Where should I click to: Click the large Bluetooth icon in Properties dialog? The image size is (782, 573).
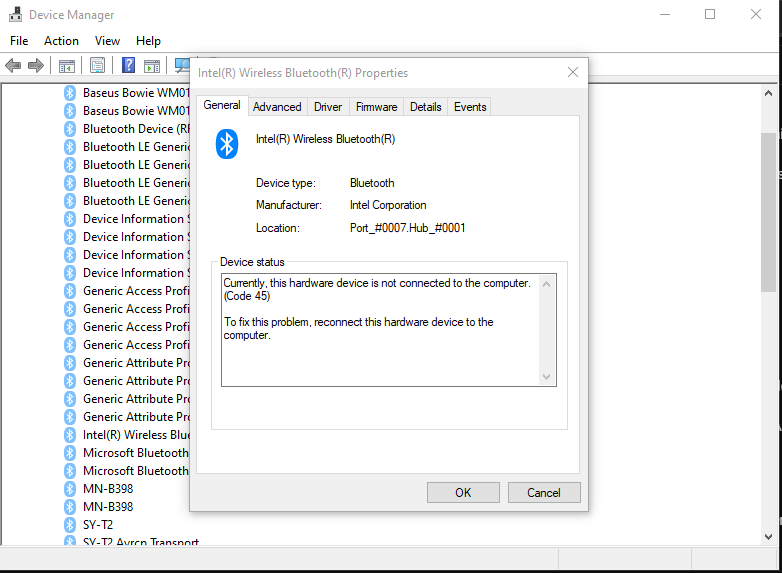[x=227, y=144]
